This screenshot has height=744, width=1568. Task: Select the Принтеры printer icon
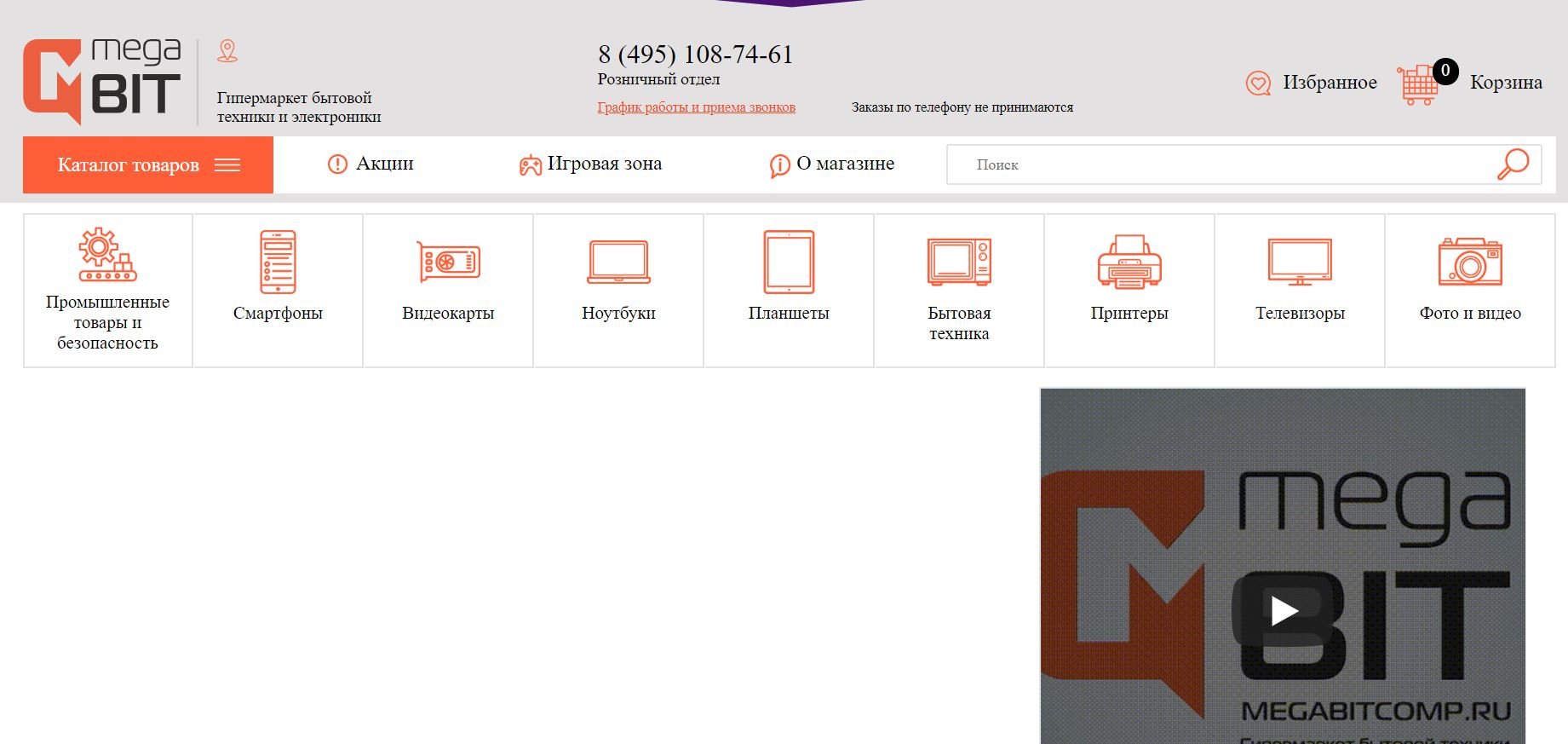point(1129,262)
